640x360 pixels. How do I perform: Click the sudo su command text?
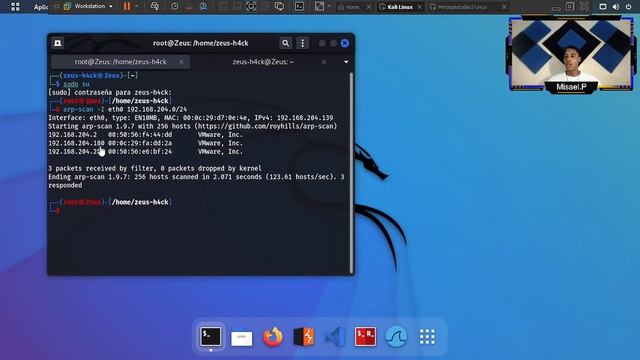point(76,84)
